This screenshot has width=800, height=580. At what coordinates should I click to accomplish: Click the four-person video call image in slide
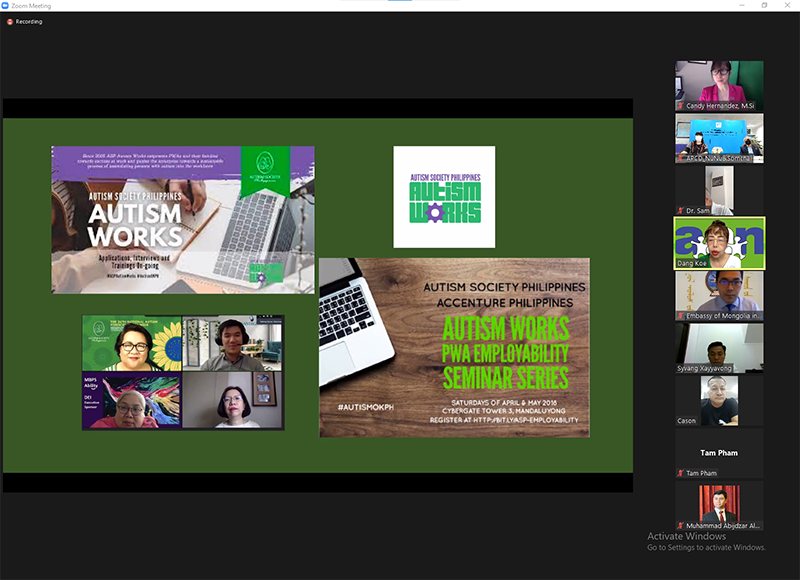tap(183, 372)
